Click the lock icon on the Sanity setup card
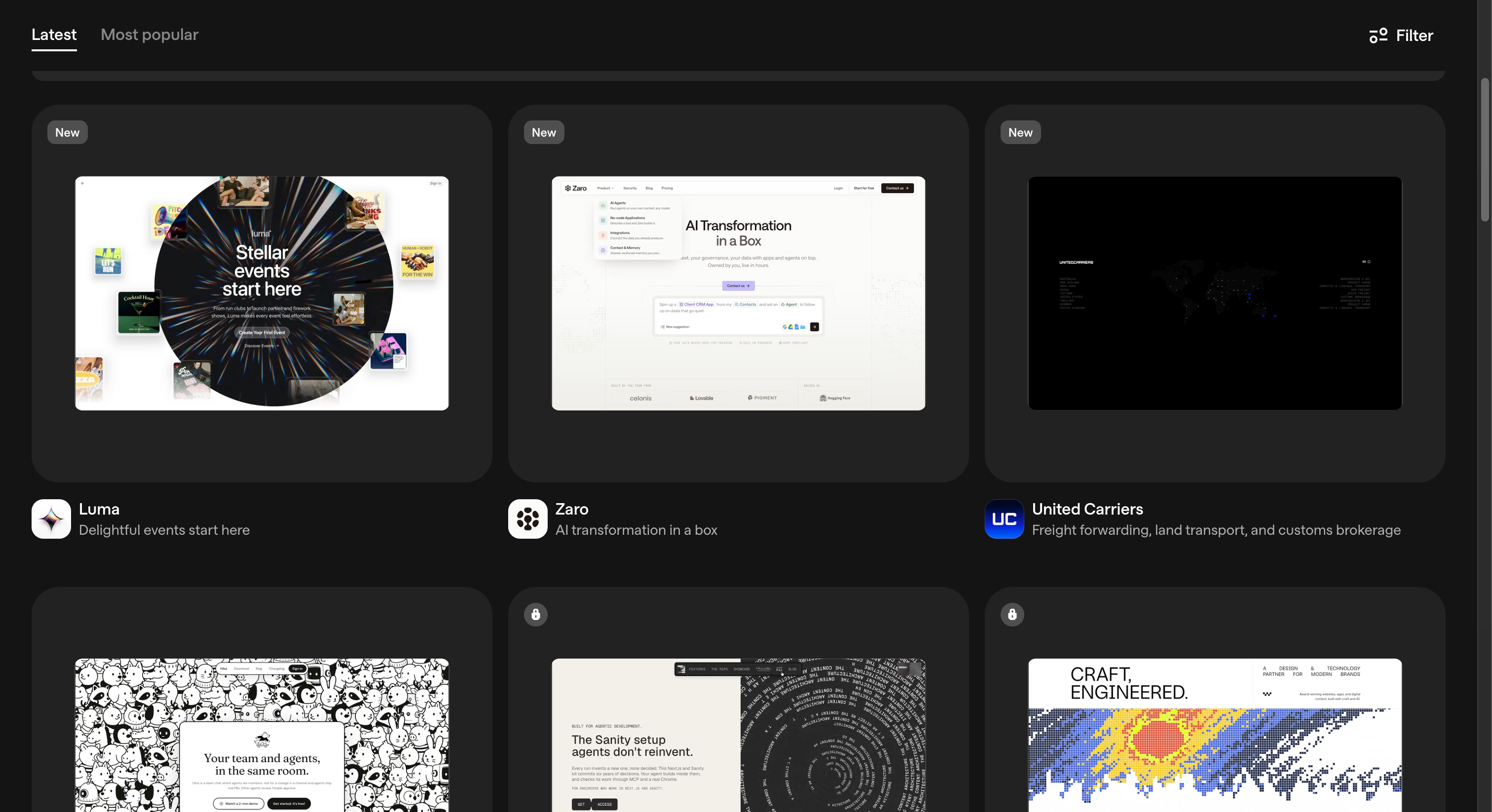The image size is (1492, 812). (x=536, y=614)
